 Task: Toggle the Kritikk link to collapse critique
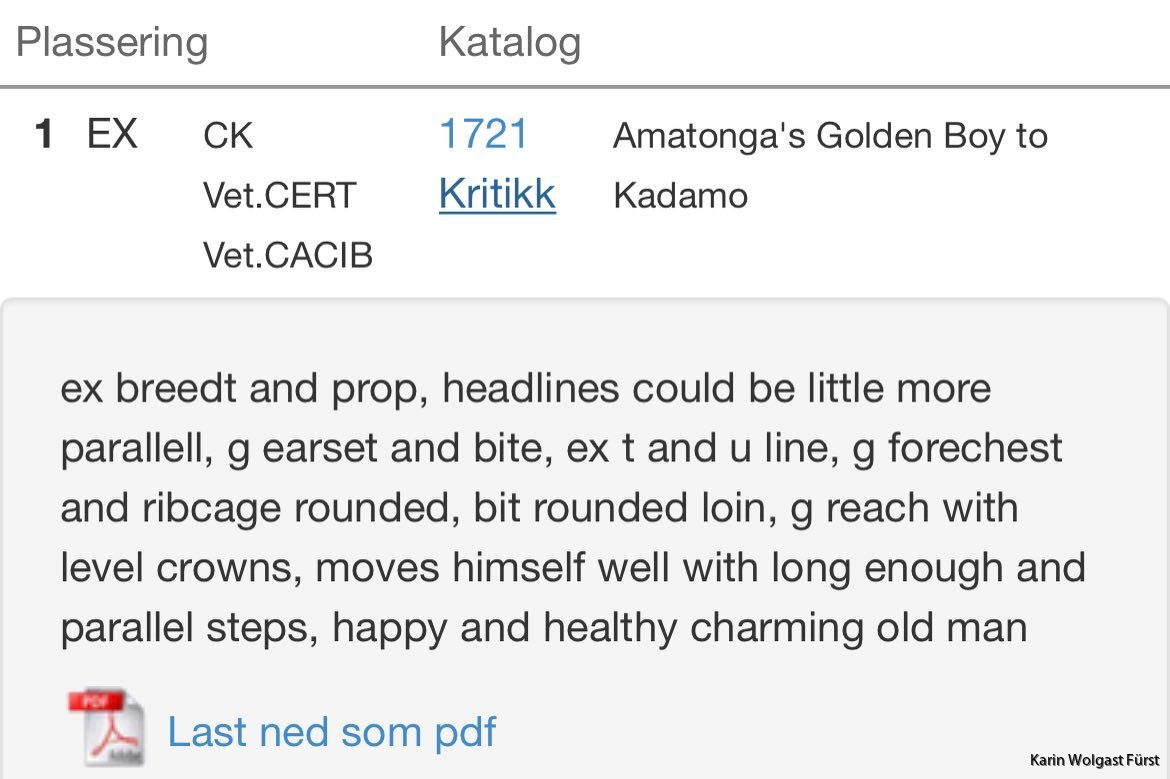click(x=497, y=194)
